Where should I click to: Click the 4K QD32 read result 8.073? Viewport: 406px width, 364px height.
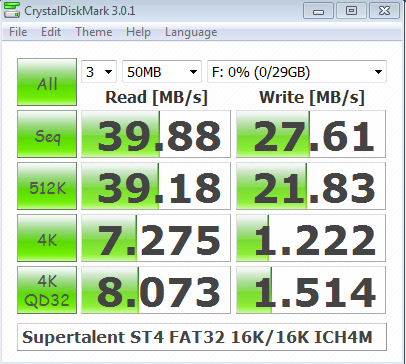[x=156, y=290]
